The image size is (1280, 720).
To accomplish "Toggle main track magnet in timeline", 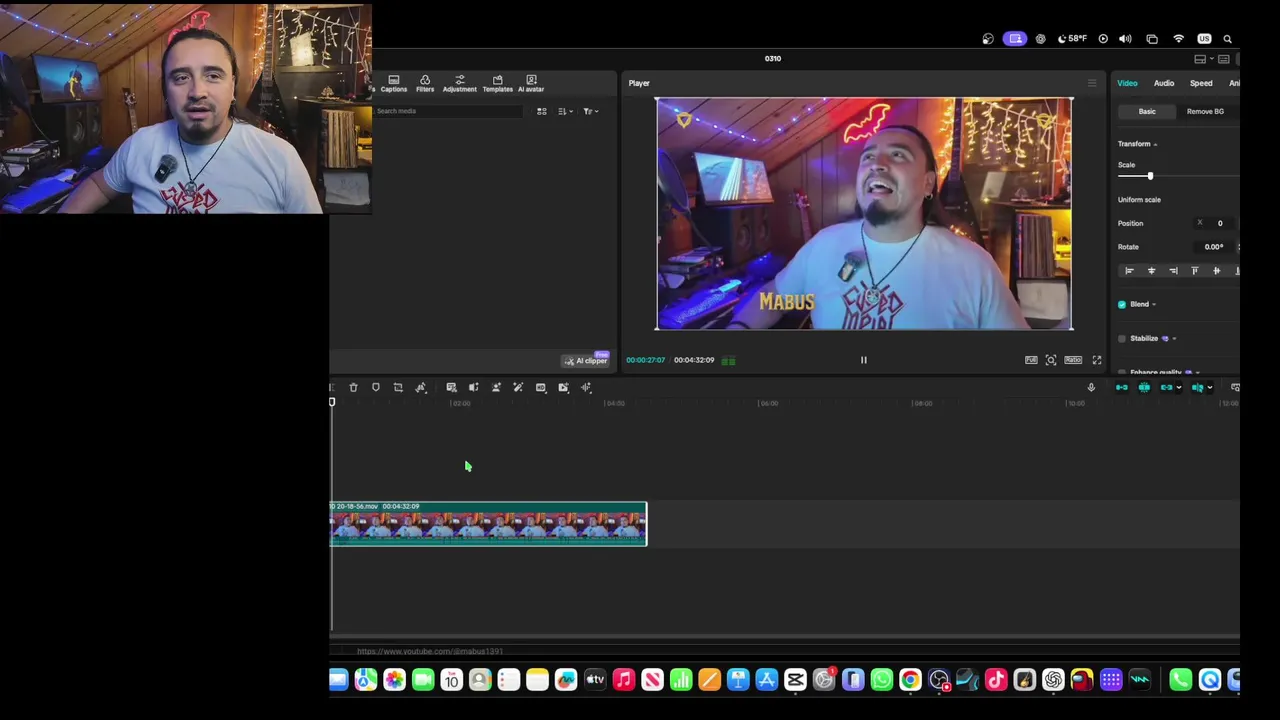I will (x=1122, y=388).
